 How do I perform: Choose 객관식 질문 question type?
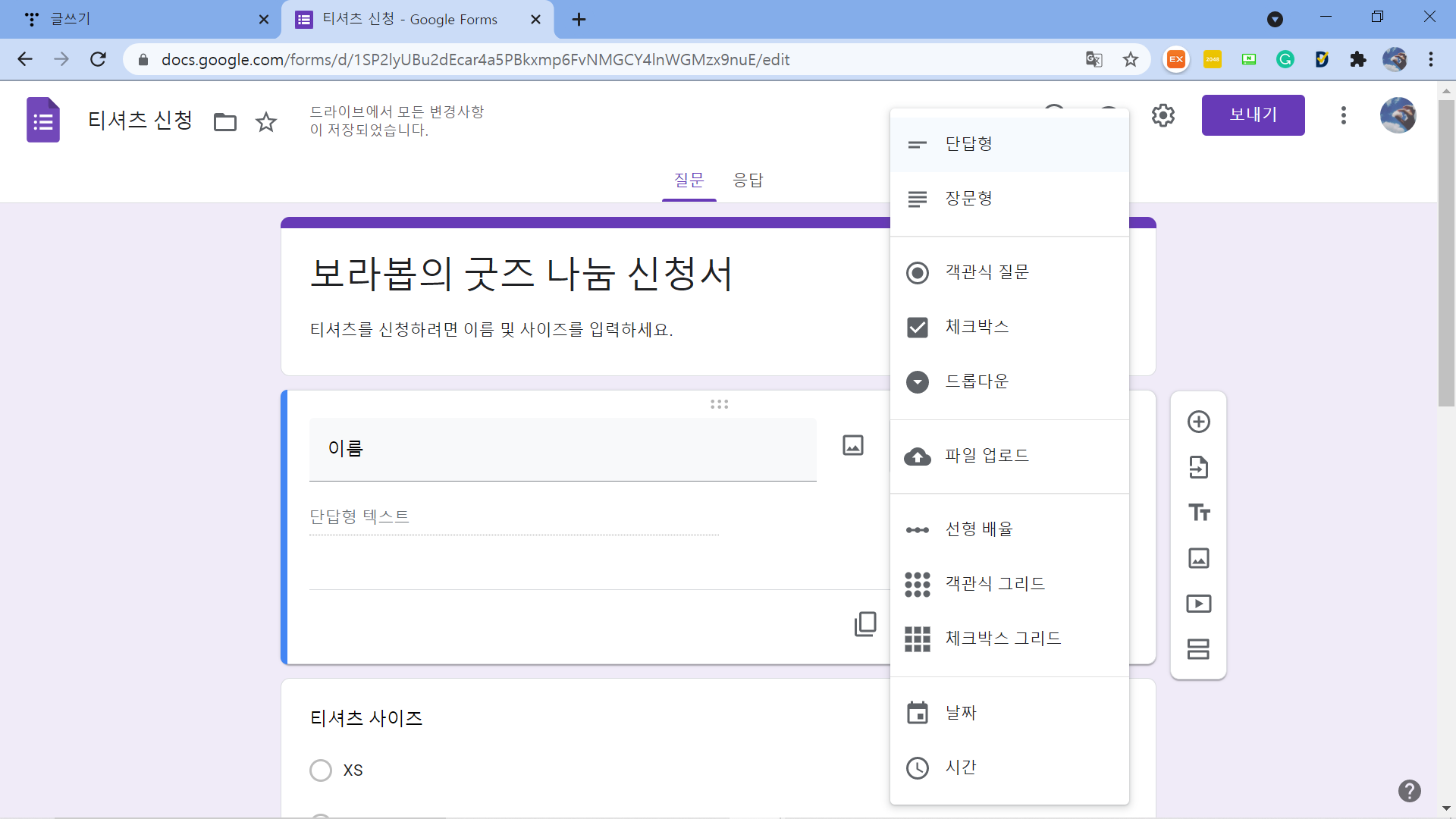[x=987, y=272]
